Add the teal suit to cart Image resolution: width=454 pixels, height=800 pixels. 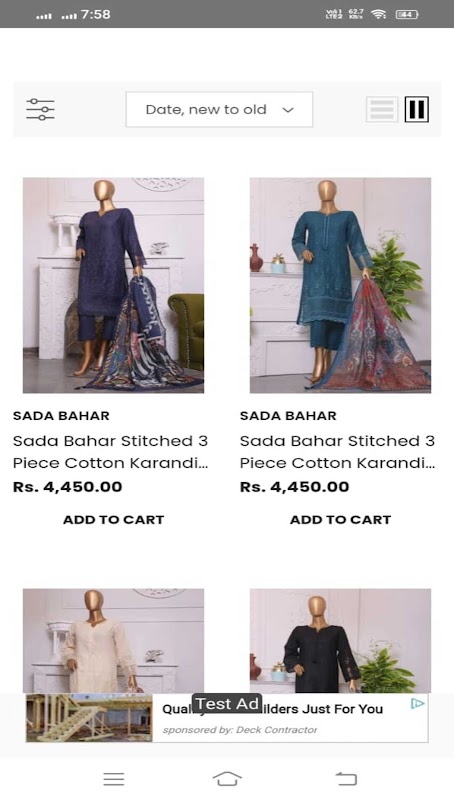(340, 520)
